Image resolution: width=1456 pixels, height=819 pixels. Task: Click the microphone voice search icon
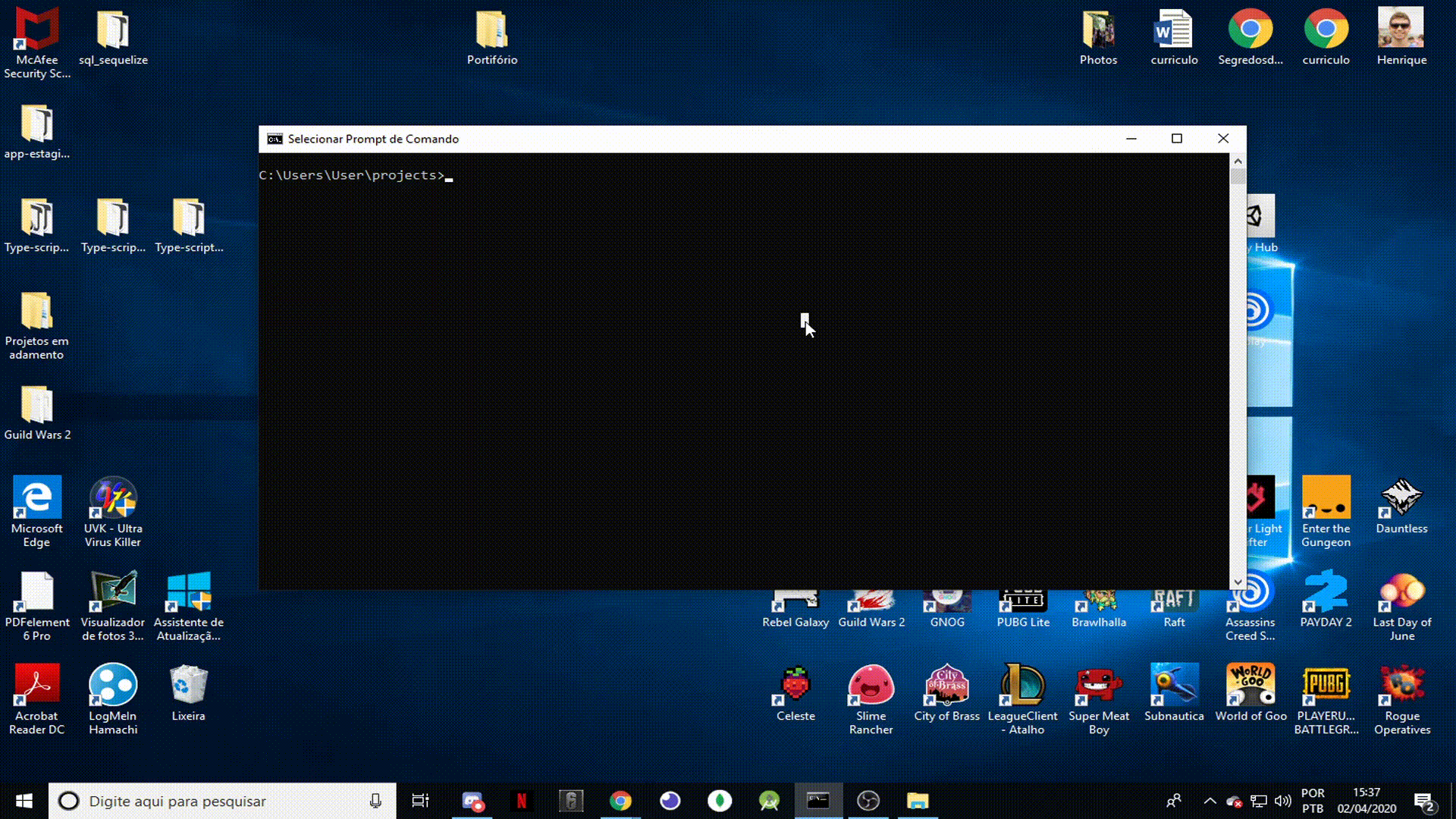click(x=375, y=801)
